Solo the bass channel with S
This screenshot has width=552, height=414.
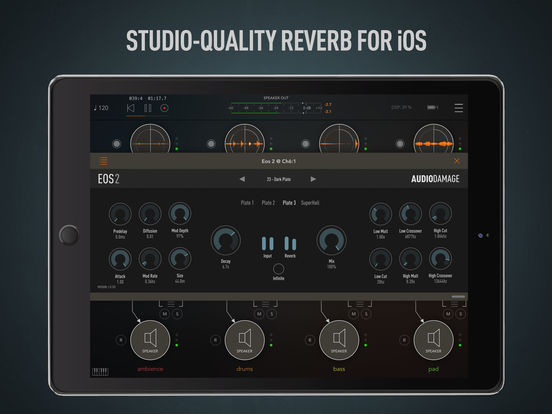click(x=366, y=314)
